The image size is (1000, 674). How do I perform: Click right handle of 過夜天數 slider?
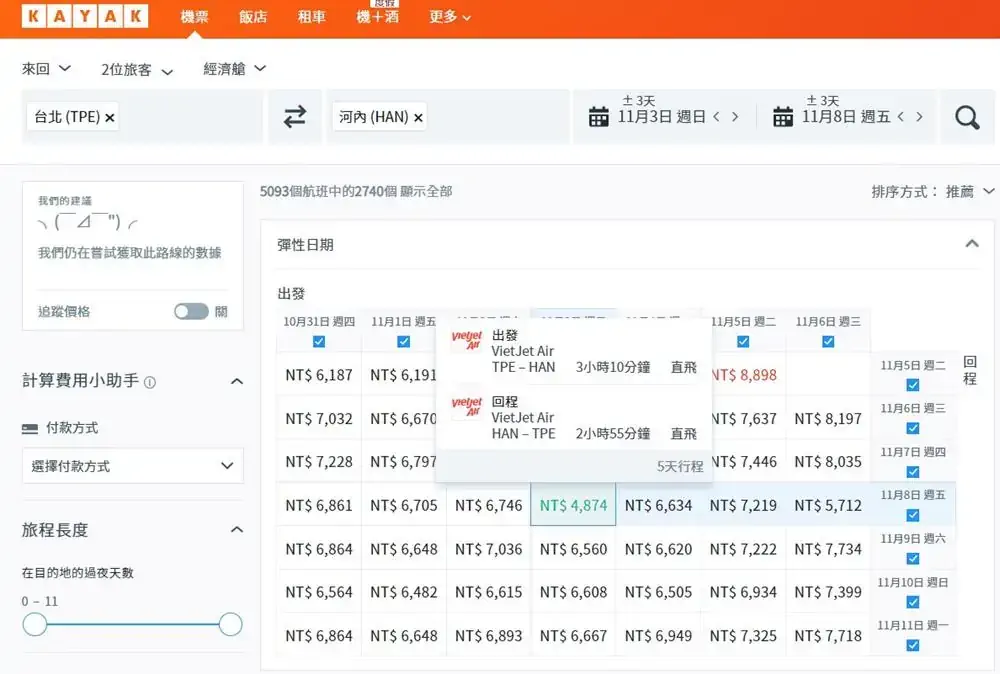click(x=230, y=625)
